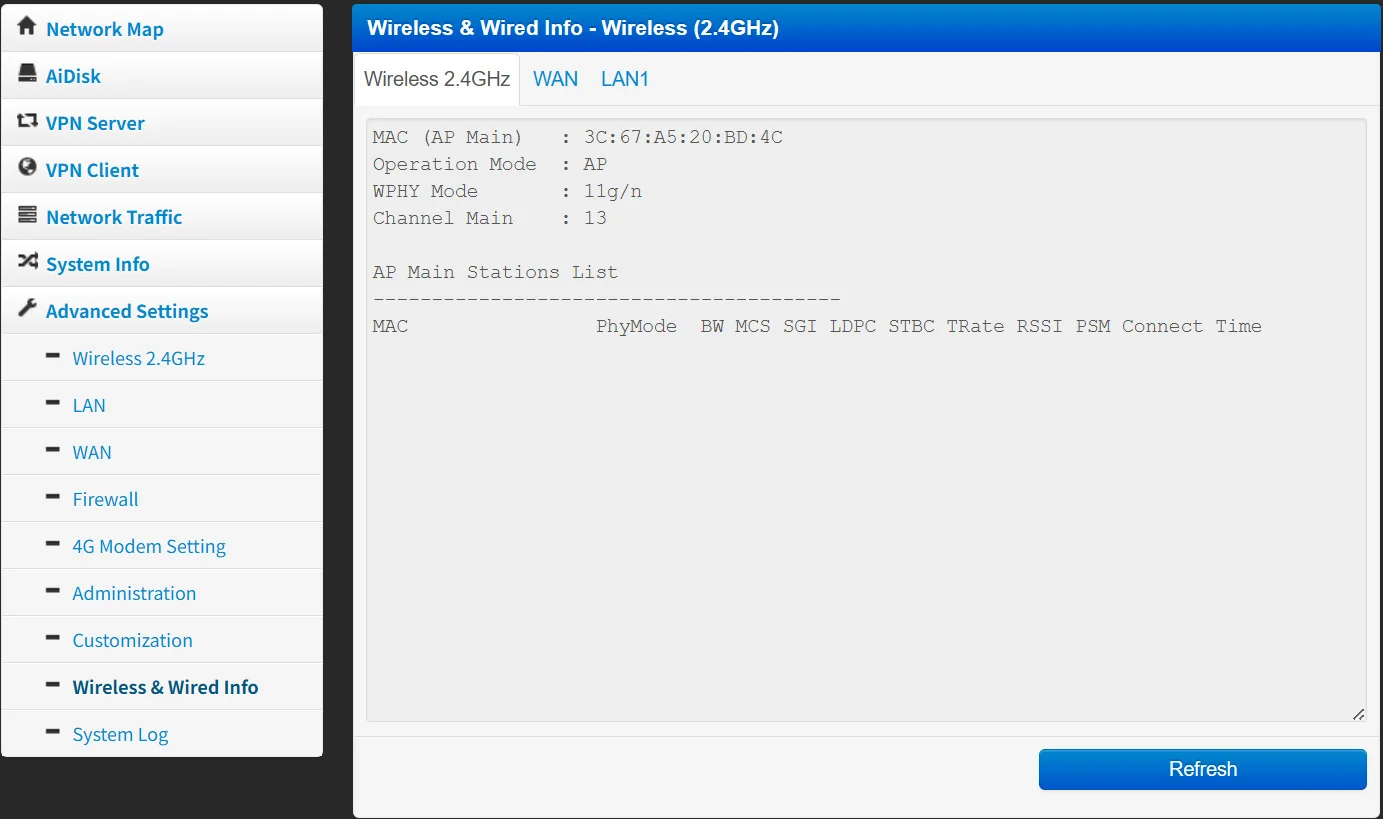Image resolution: width=1383 pixels, height=819 pixels.
Task: Click the home icon beside Network Map
Action: click(x=27, y=26)
